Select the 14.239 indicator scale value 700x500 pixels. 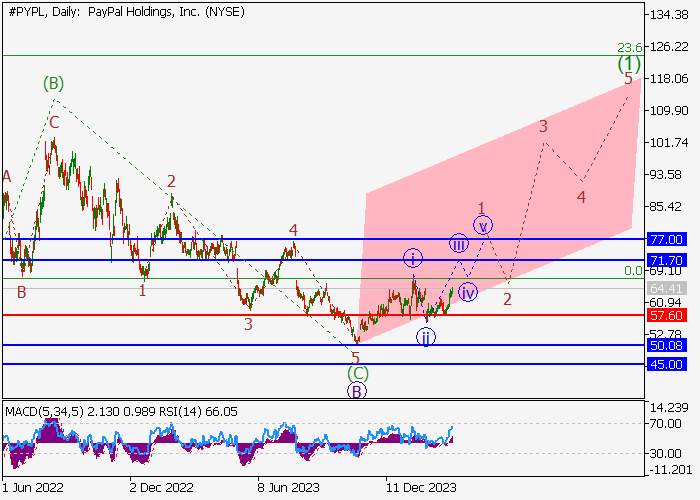click(670, 408)
